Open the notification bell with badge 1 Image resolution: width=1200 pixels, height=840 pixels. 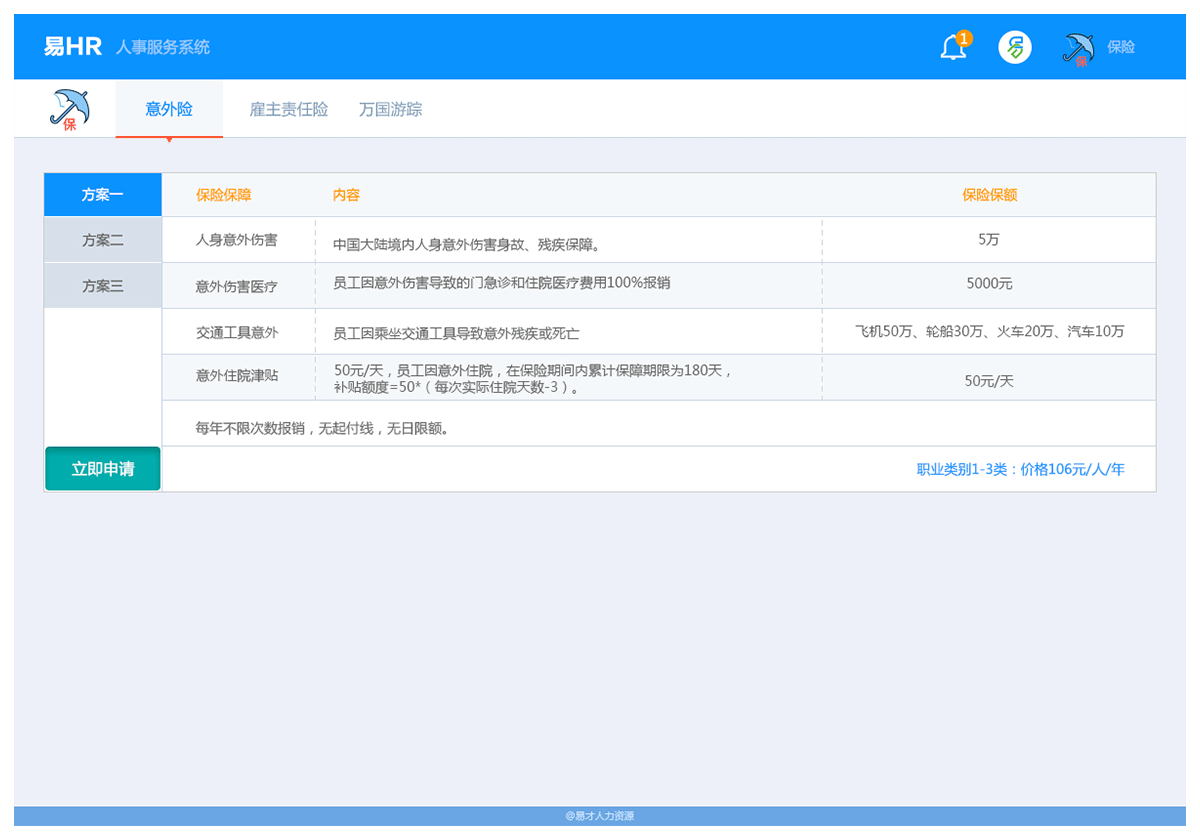pos(955,46)
